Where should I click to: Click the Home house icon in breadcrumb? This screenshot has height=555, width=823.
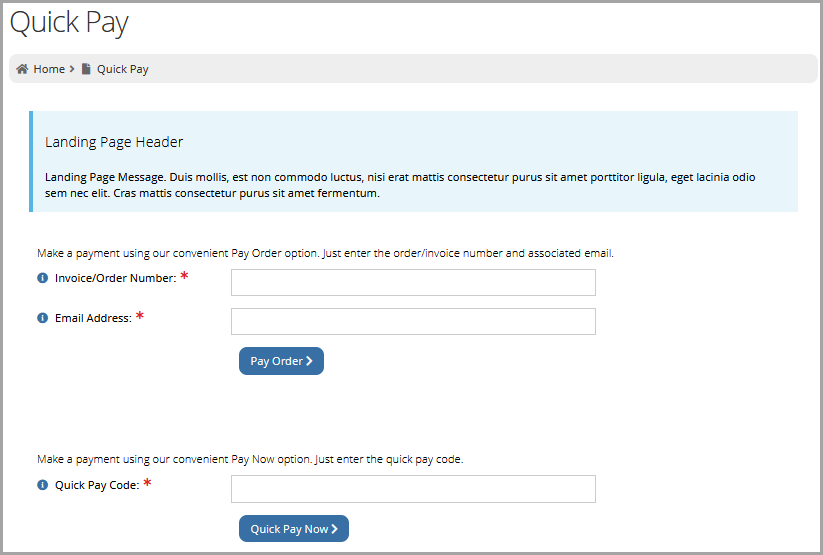[x=22, y=69]
